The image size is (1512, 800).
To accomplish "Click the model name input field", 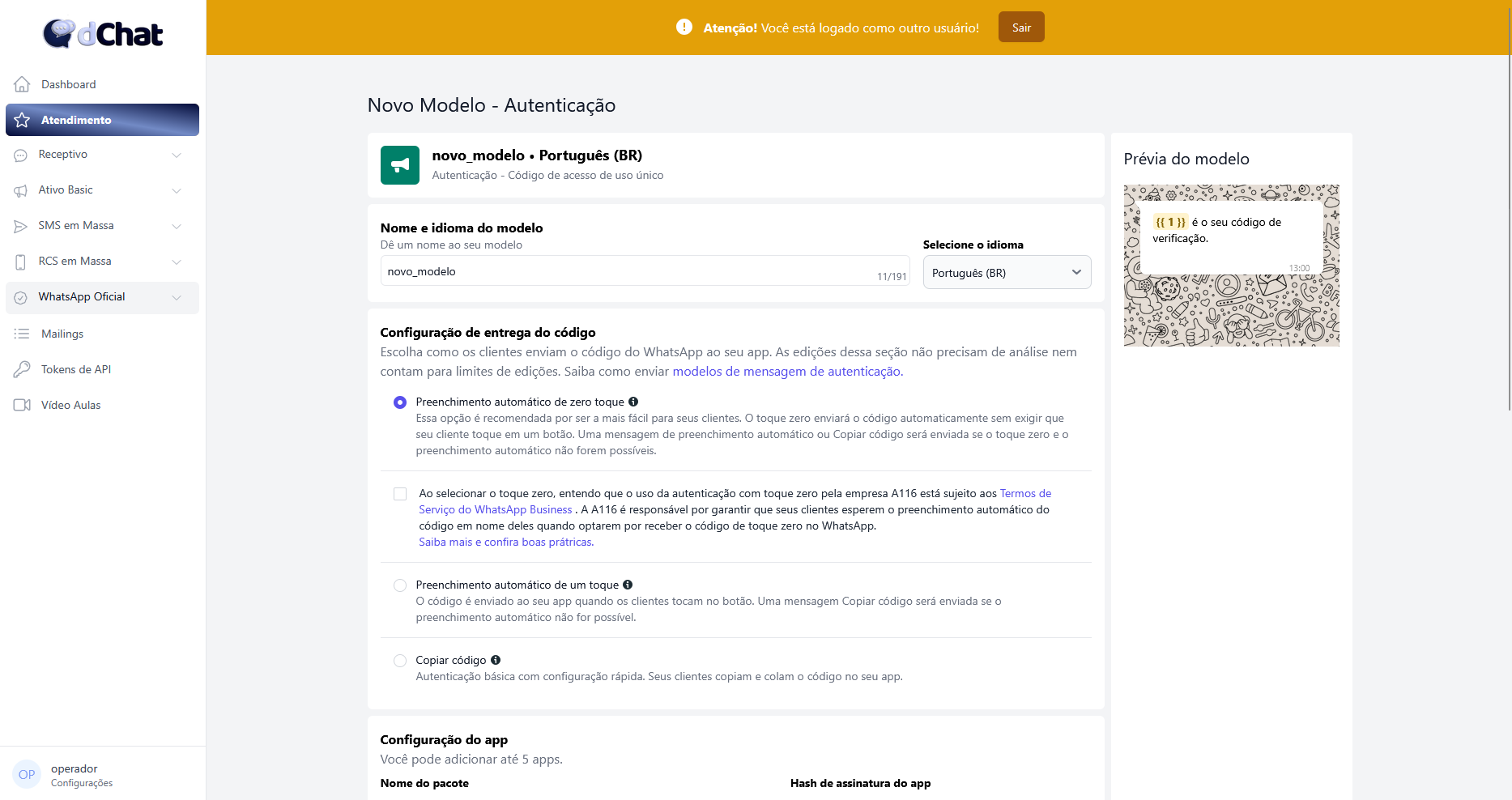I will (628, 271).
